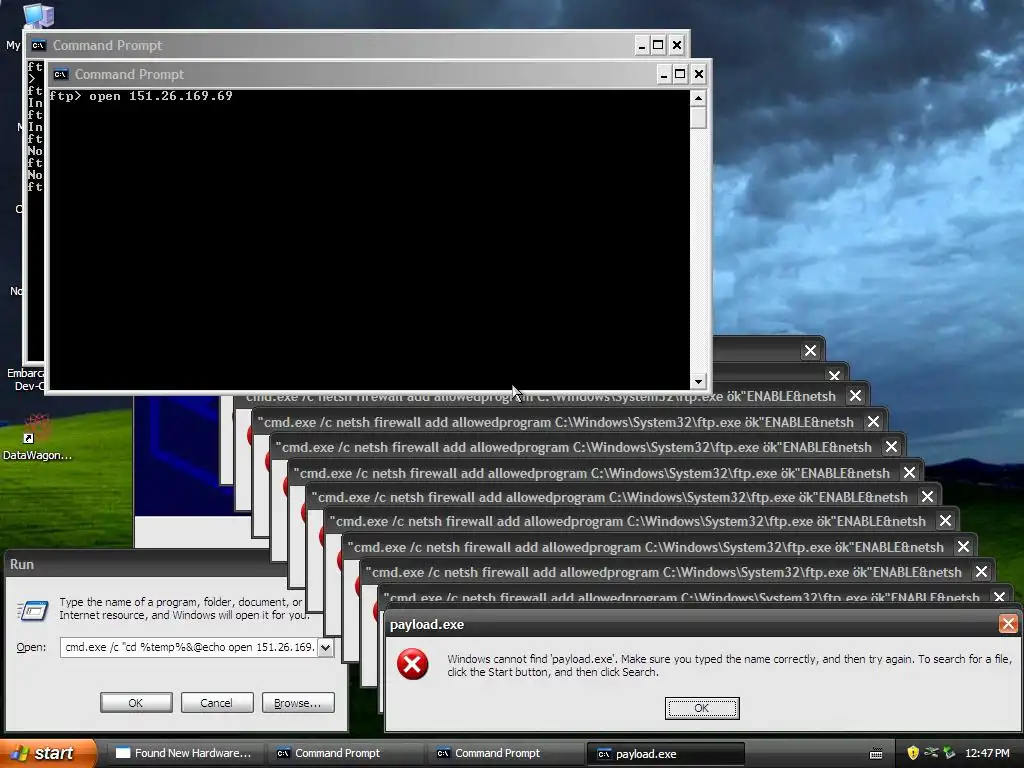Viewport: 1024px width, 768px height.
Task: Open DataWagon desktop shortcut
Action: click(37, 438)
